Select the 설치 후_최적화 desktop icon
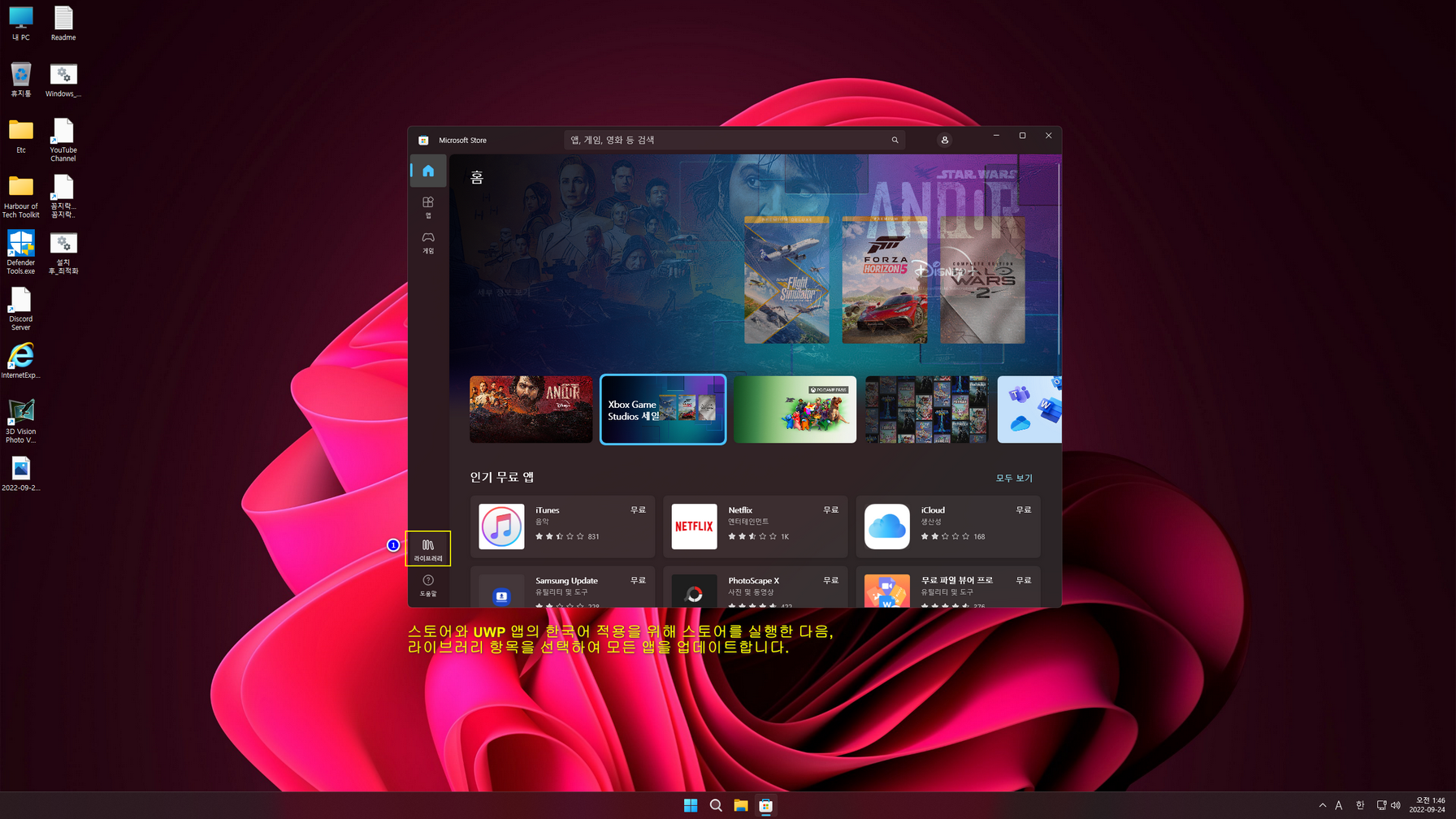The height and width of the screenshot is (819, 1456). tap(63, 252)
